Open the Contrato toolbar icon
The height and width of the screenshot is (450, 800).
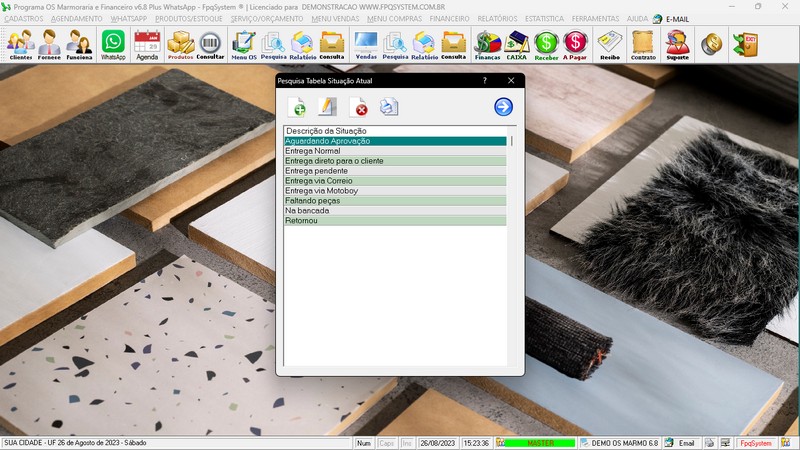pyautogui.click(x=643, y=45)
